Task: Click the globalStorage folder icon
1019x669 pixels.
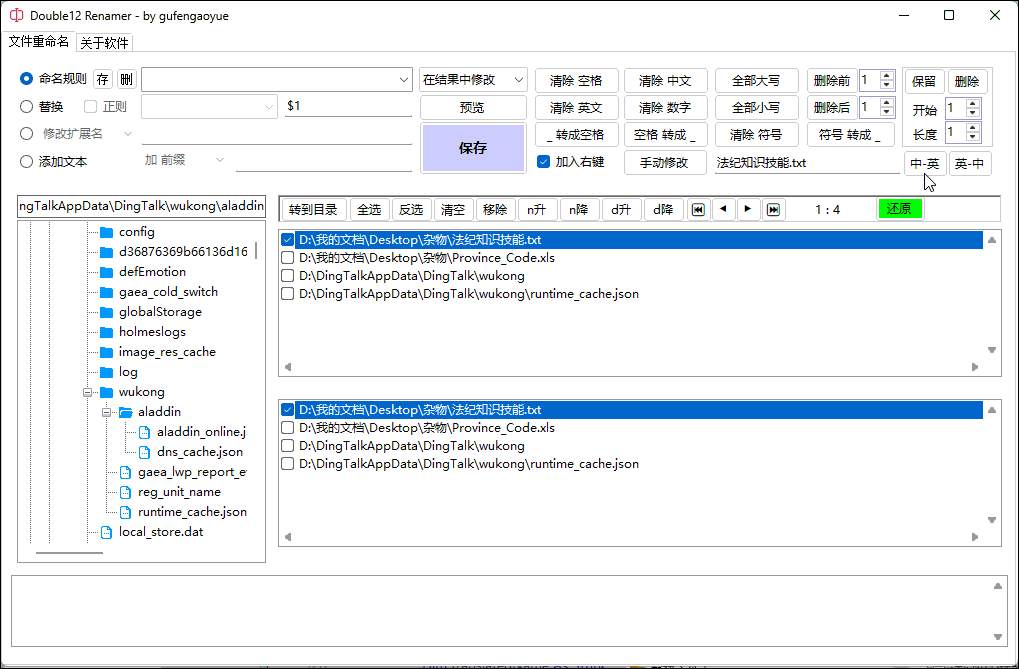Action: [106, 312]
